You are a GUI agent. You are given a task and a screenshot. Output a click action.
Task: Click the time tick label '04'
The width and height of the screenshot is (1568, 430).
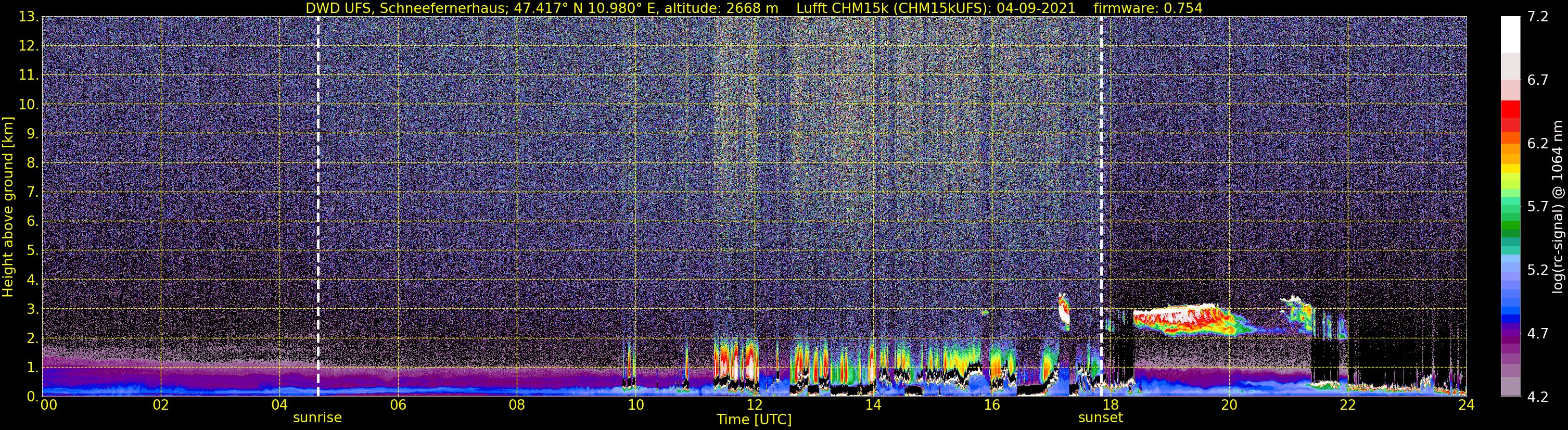[279, 405]
